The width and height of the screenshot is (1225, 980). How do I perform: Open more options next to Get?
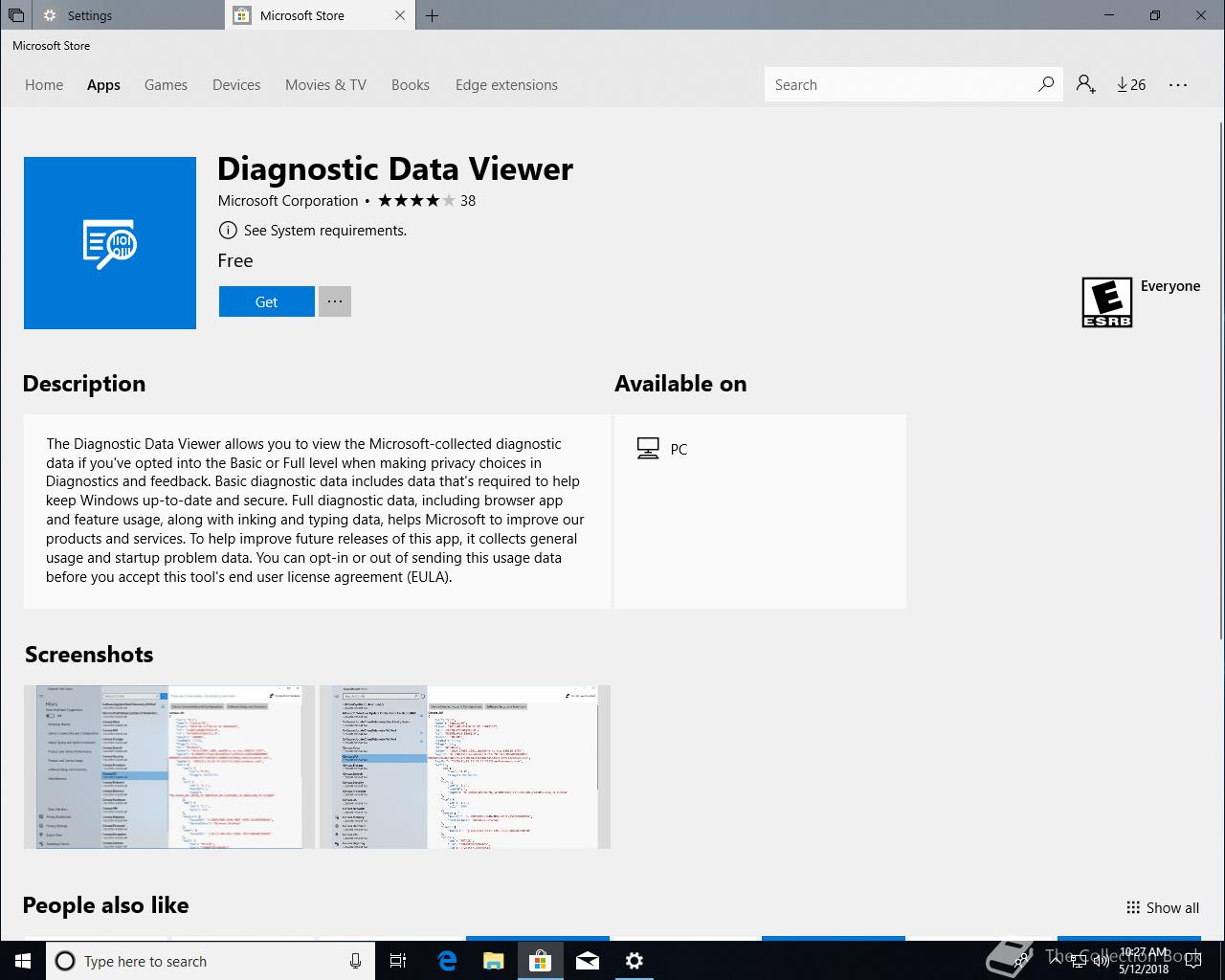tap(335, 301)
